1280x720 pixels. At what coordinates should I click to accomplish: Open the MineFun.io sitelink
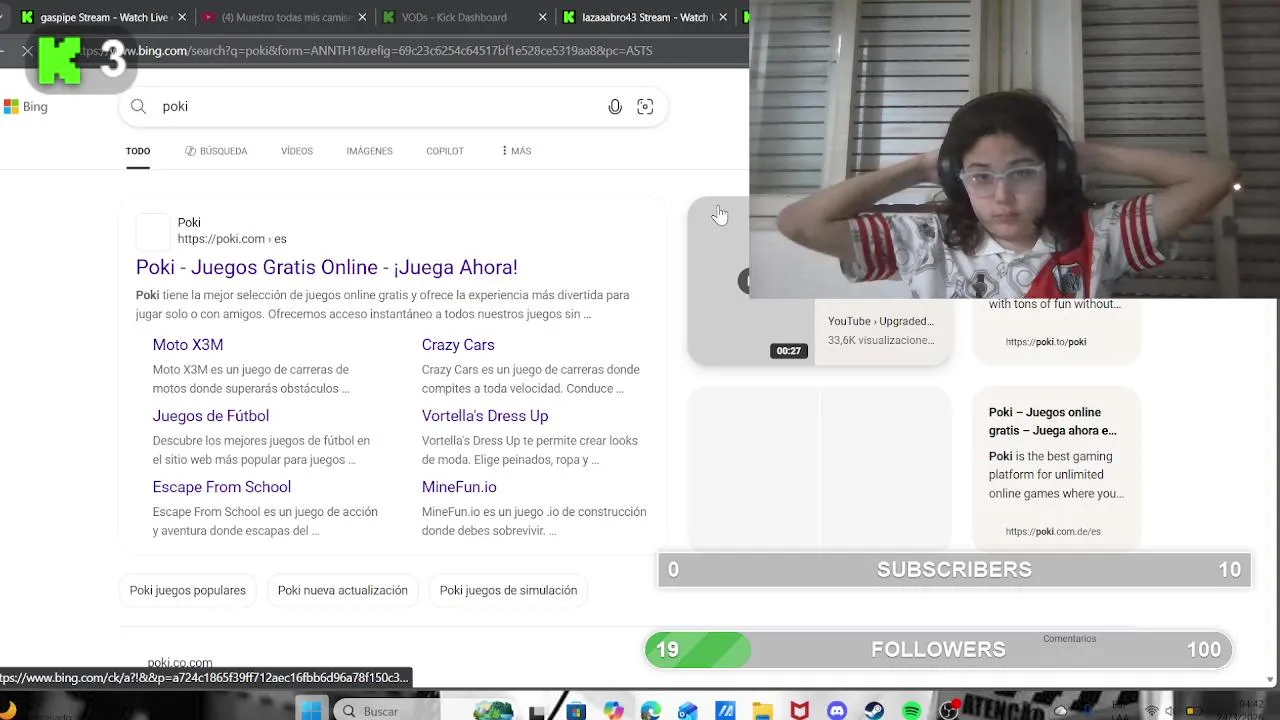click(459, 487)
